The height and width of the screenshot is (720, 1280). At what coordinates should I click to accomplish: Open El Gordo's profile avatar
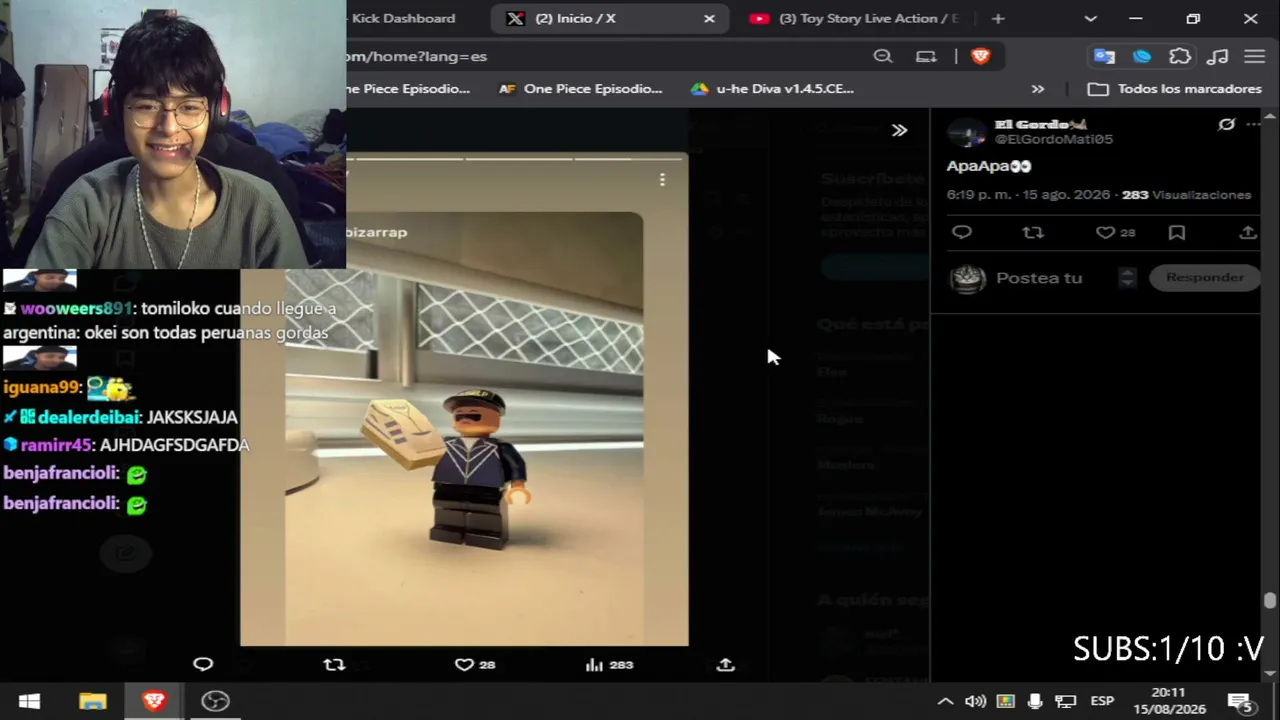pos(967,132)
